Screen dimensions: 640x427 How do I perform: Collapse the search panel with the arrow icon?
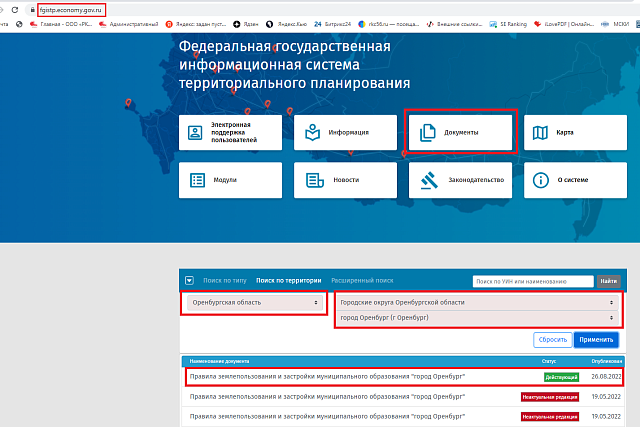tap(189, 280)
